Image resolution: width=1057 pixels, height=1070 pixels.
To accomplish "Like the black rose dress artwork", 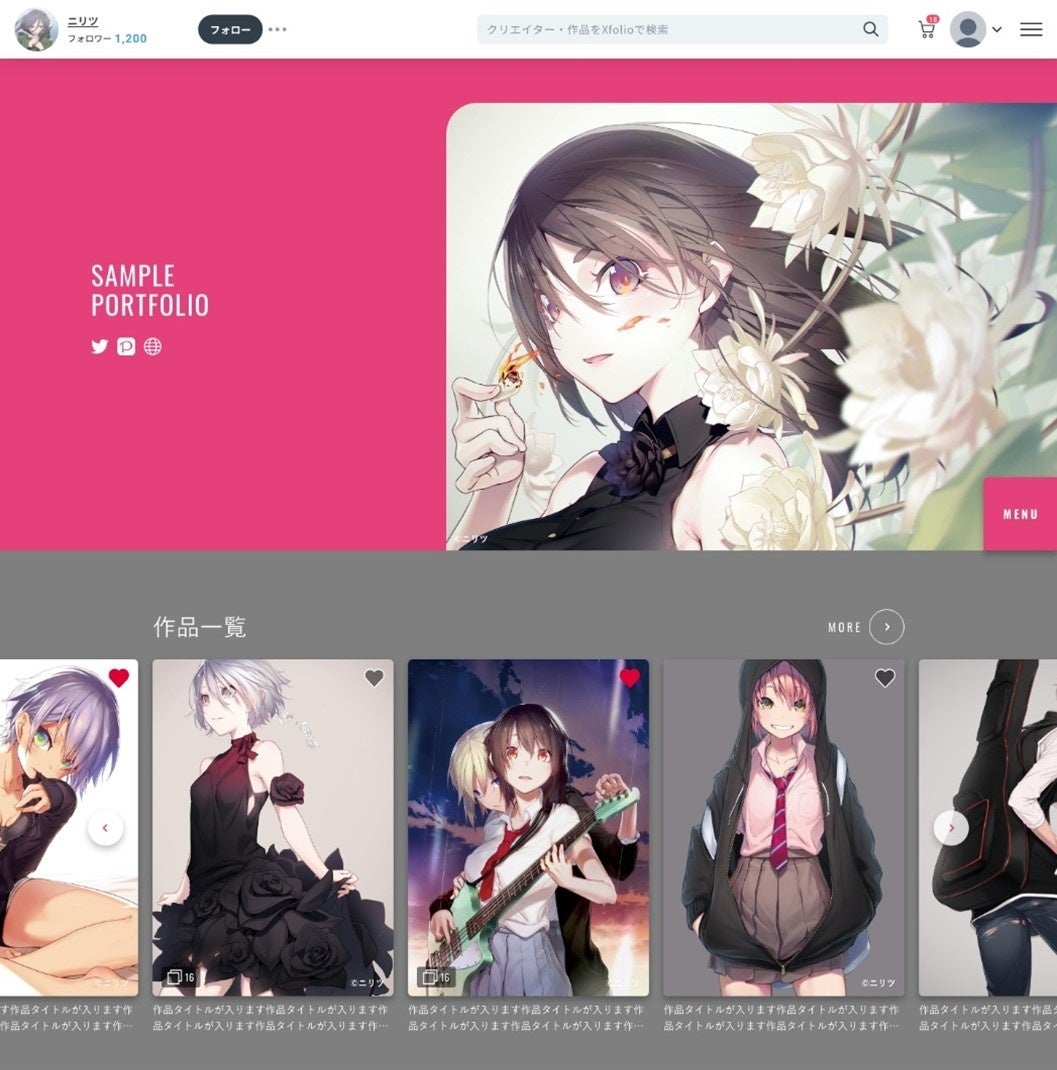I will [x=374, y=678].
